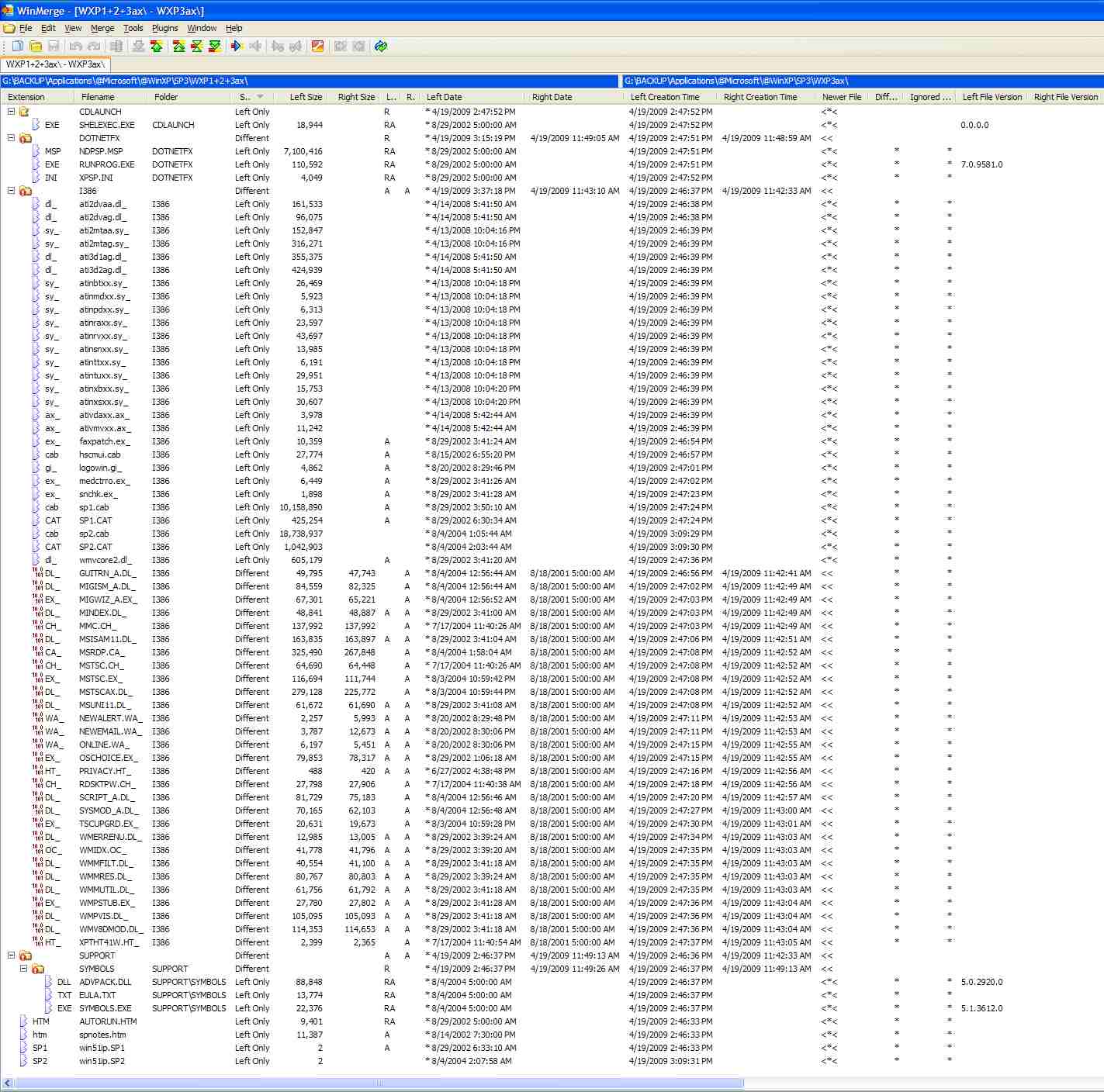Collapse the SYMBOLS subfolder node

click(23, 969)
